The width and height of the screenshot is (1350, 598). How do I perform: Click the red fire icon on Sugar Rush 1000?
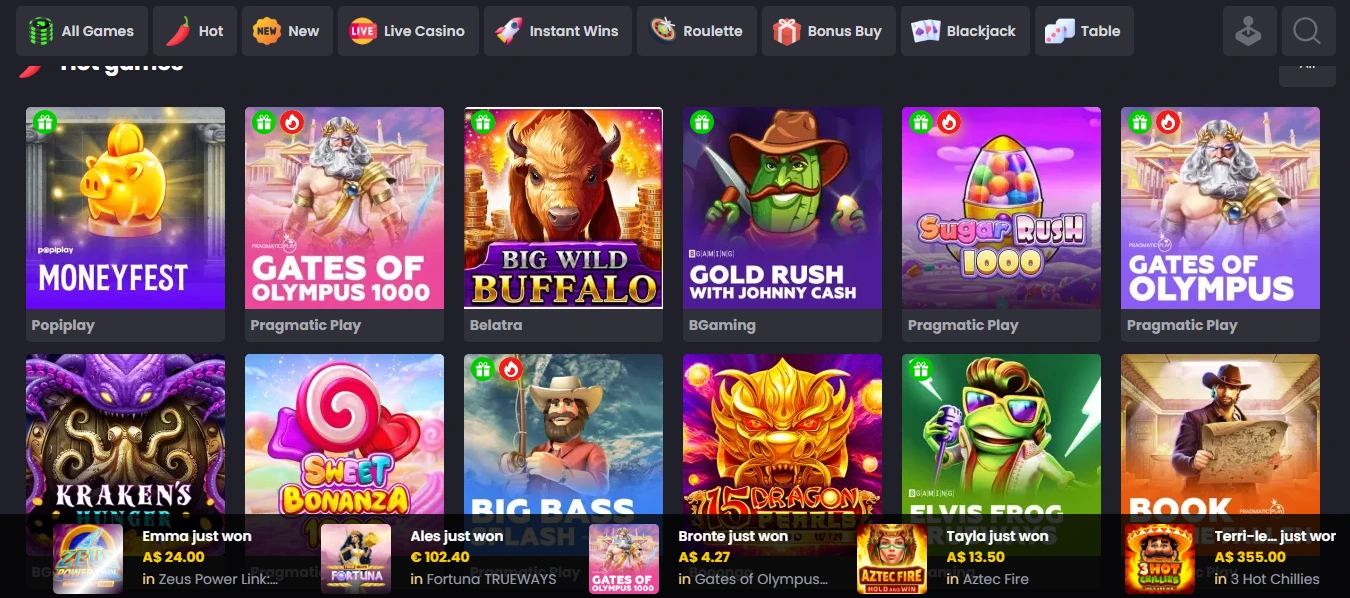pos(948,123)
